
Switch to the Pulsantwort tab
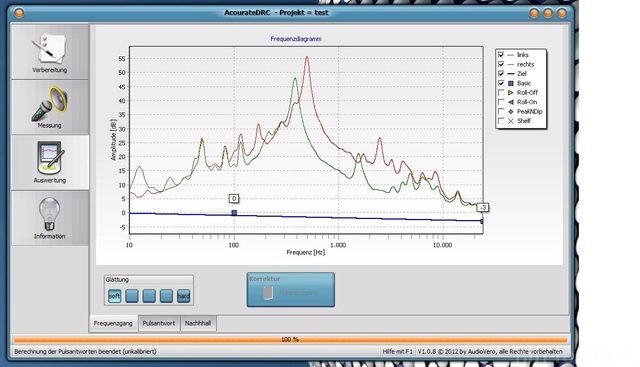pos(159,323)
